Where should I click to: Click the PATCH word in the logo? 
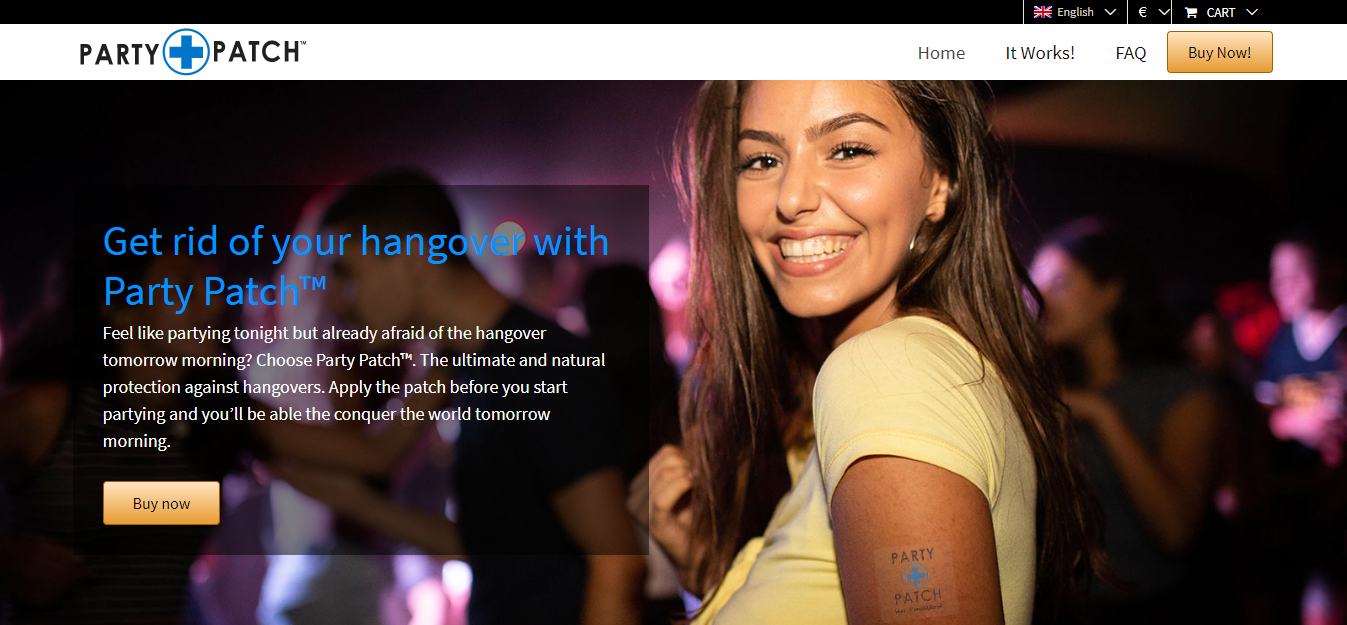coord(258,52)
